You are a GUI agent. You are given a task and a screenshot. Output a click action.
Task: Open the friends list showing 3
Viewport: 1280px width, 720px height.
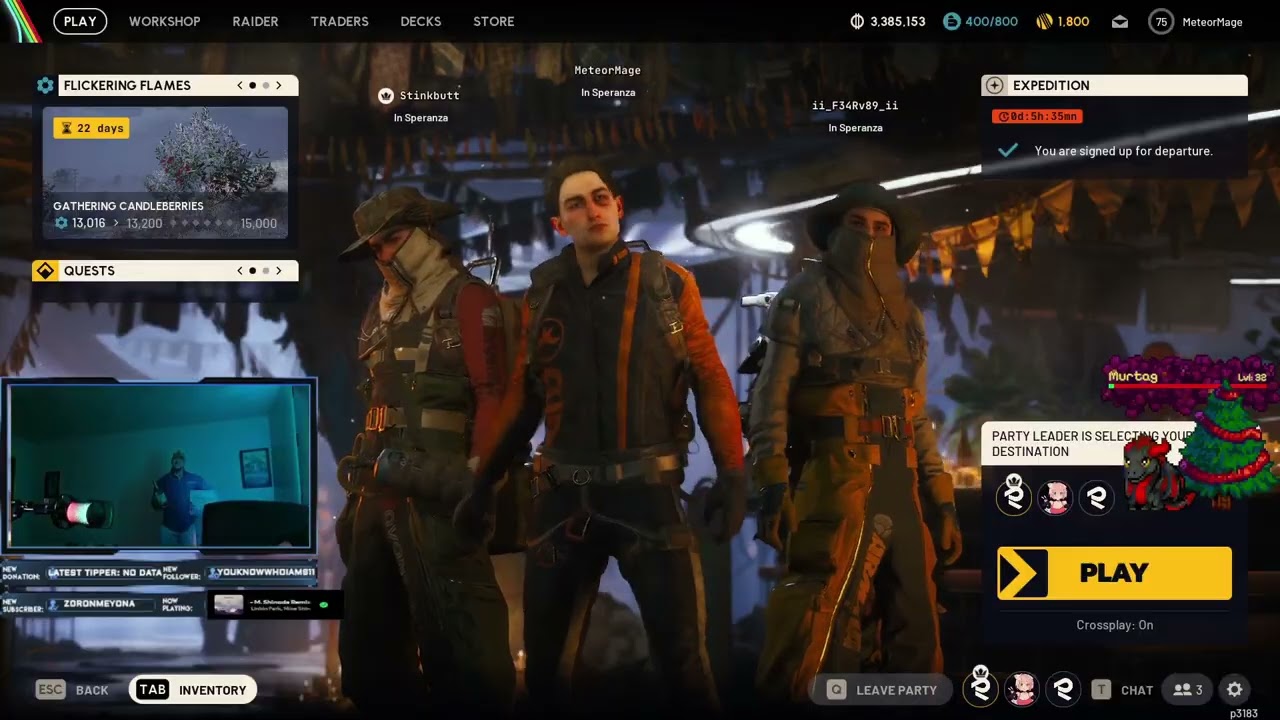coord(1187,690)
